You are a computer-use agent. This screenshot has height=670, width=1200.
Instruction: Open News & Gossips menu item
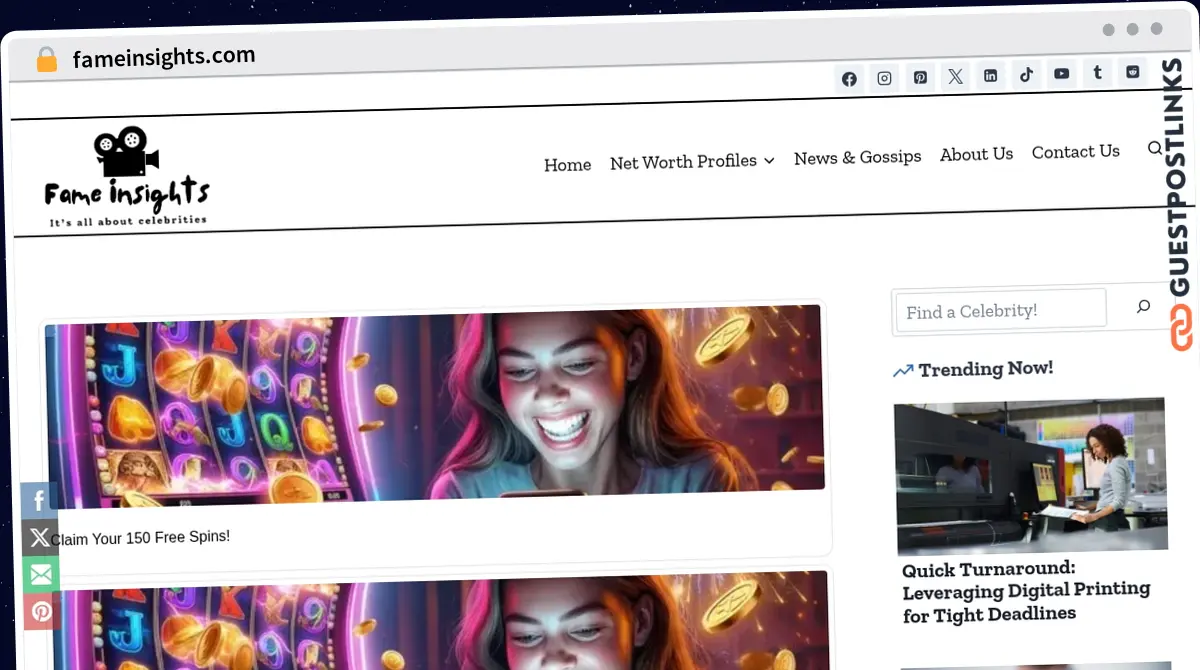point(857,157)
